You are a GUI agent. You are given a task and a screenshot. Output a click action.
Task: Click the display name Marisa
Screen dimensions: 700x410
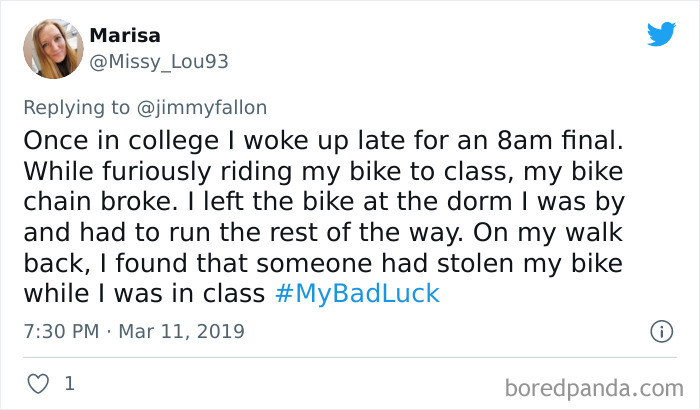(x=125, y=36)
